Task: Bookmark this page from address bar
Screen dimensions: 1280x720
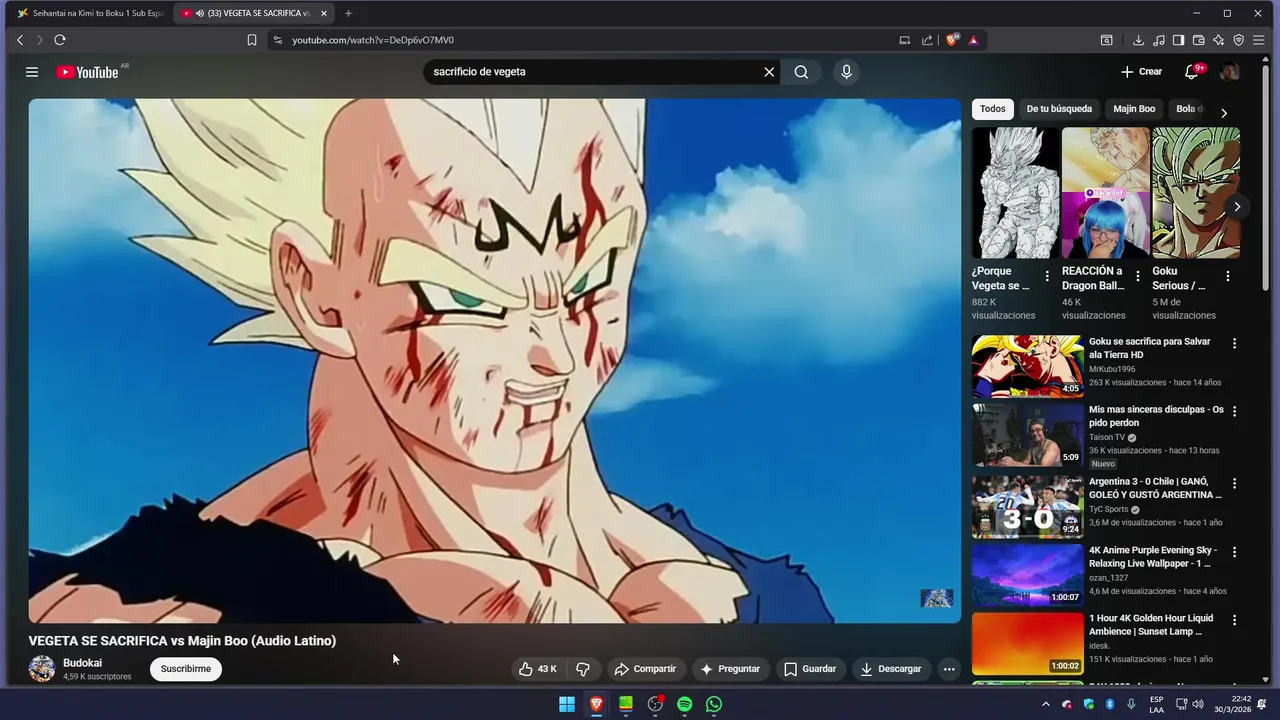Action: tap(252, 40)
